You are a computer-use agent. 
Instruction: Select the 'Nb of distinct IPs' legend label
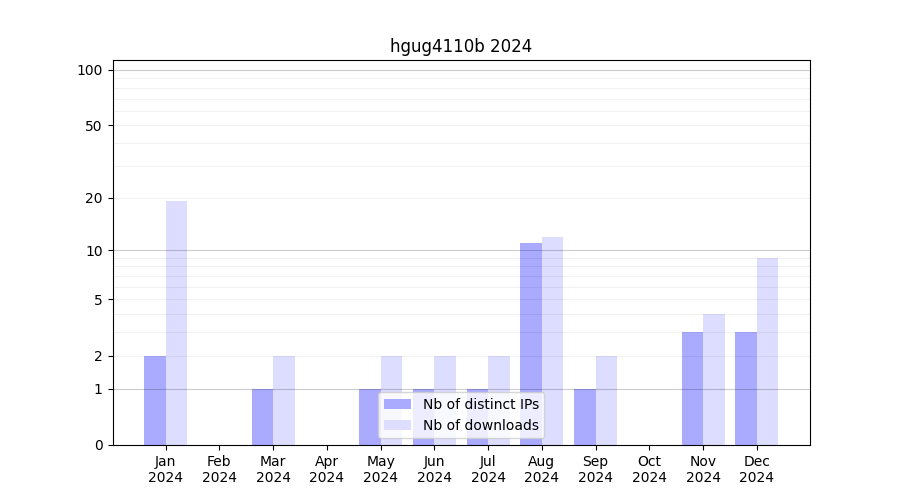point(480,404)
